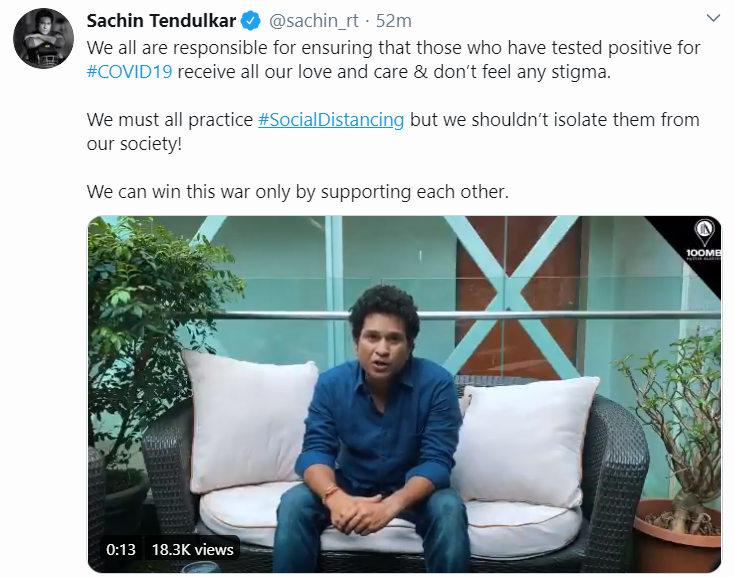Click the tweet line starting "We all are responsible"
Screen dimensions: 735x577
tap(393, 47)
